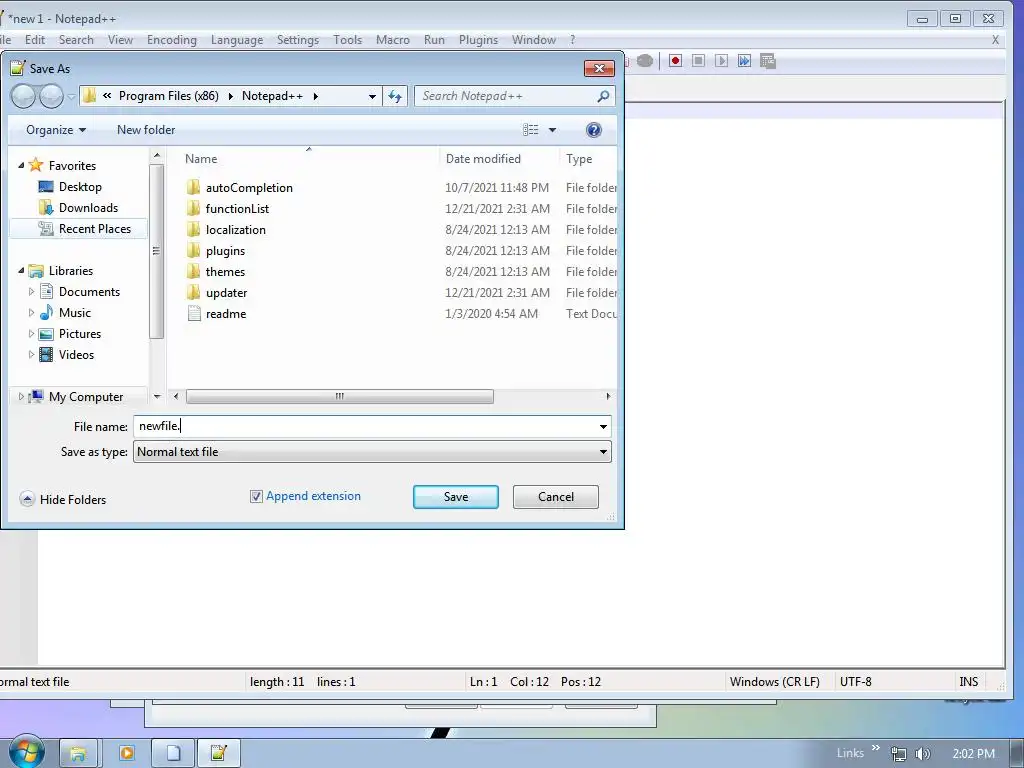Open the view options dropdown arrow
This screenshot has width=1024, height=768.
[552, 130]
